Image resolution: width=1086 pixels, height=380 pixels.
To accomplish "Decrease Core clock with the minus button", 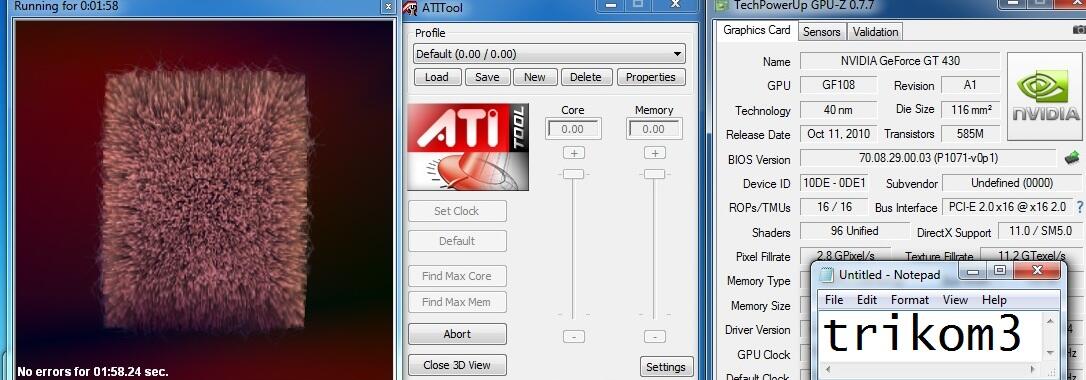I will click(x=573, y=336).
